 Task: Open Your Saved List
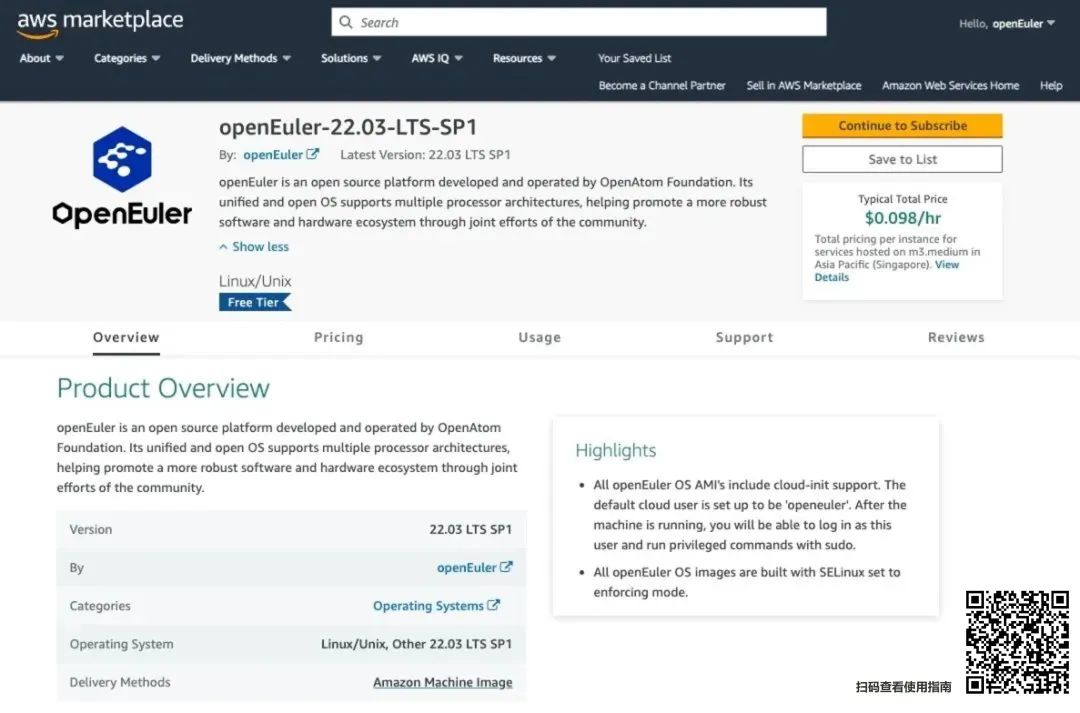click(634, 58)
